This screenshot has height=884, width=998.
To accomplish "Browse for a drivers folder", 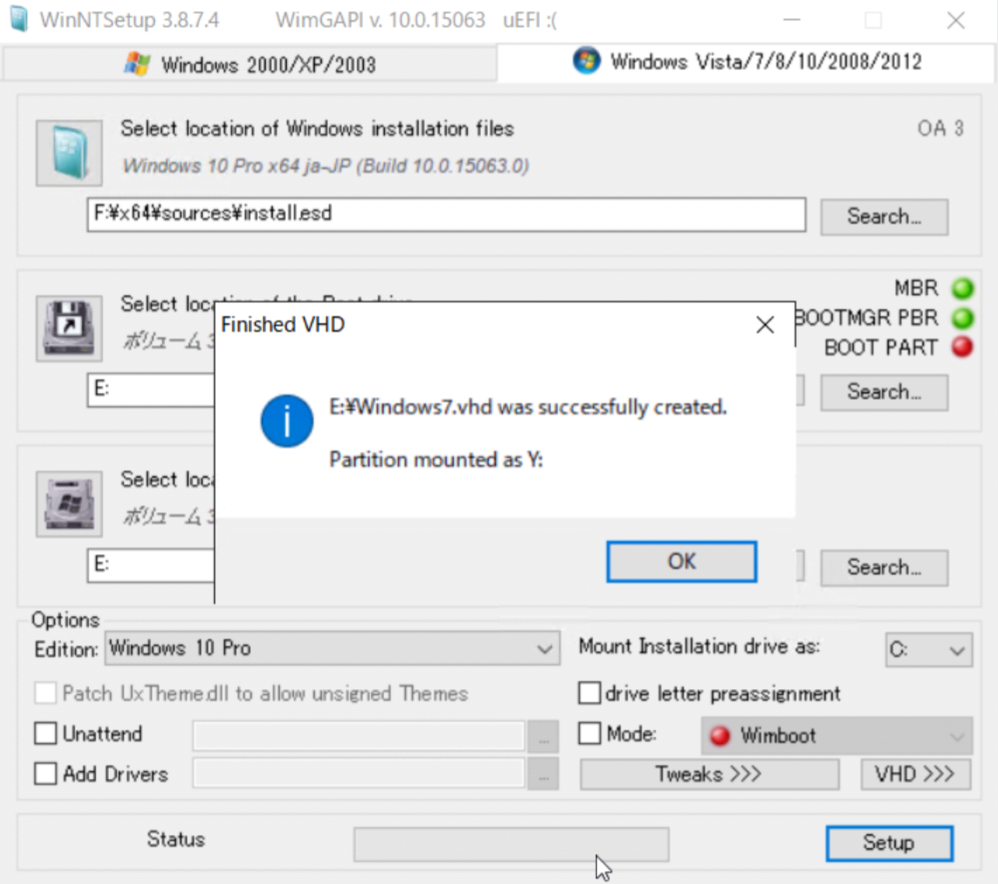I will point(543,775).
